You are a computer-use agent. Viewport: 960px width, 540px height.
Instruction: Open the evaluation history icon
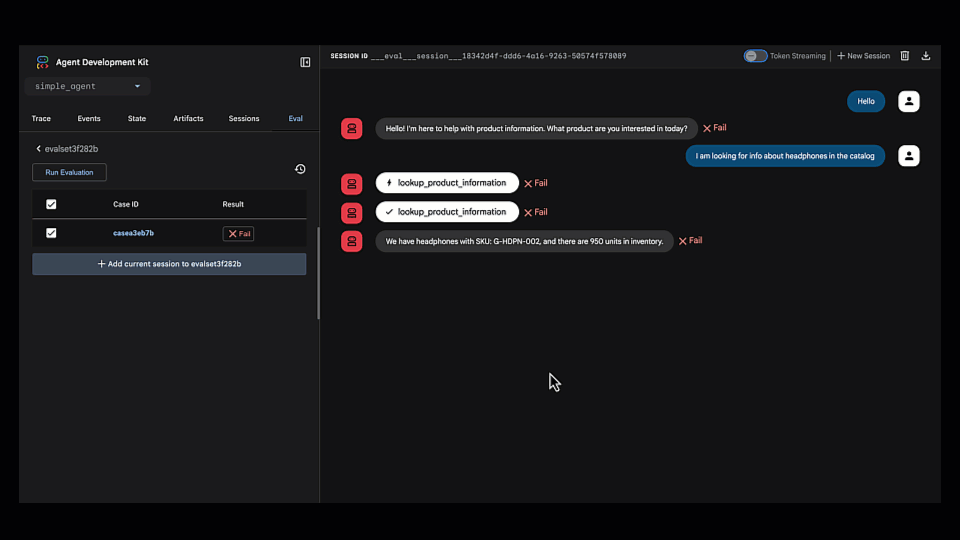(300, 169)
